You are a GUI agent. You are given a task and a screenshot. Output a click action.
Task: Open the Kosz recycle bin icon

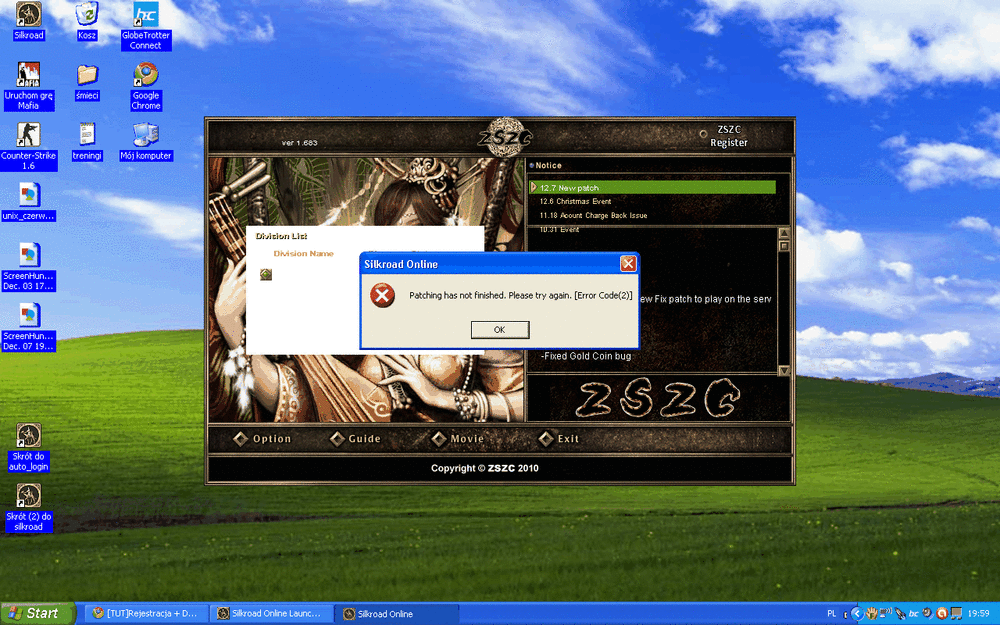[87, 21]
